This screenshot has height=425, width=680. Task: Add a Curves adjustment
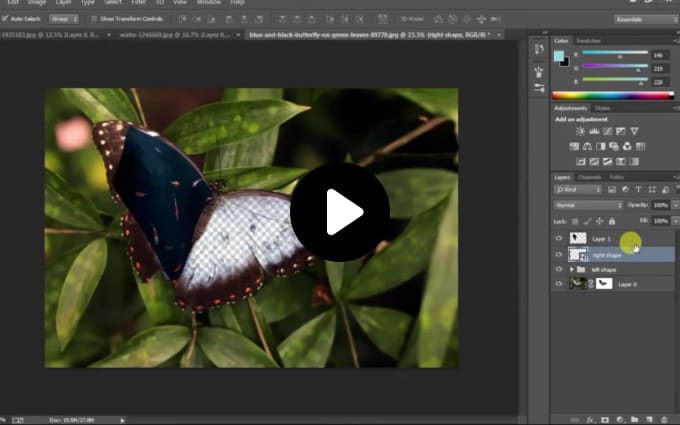tap(607, 131)
